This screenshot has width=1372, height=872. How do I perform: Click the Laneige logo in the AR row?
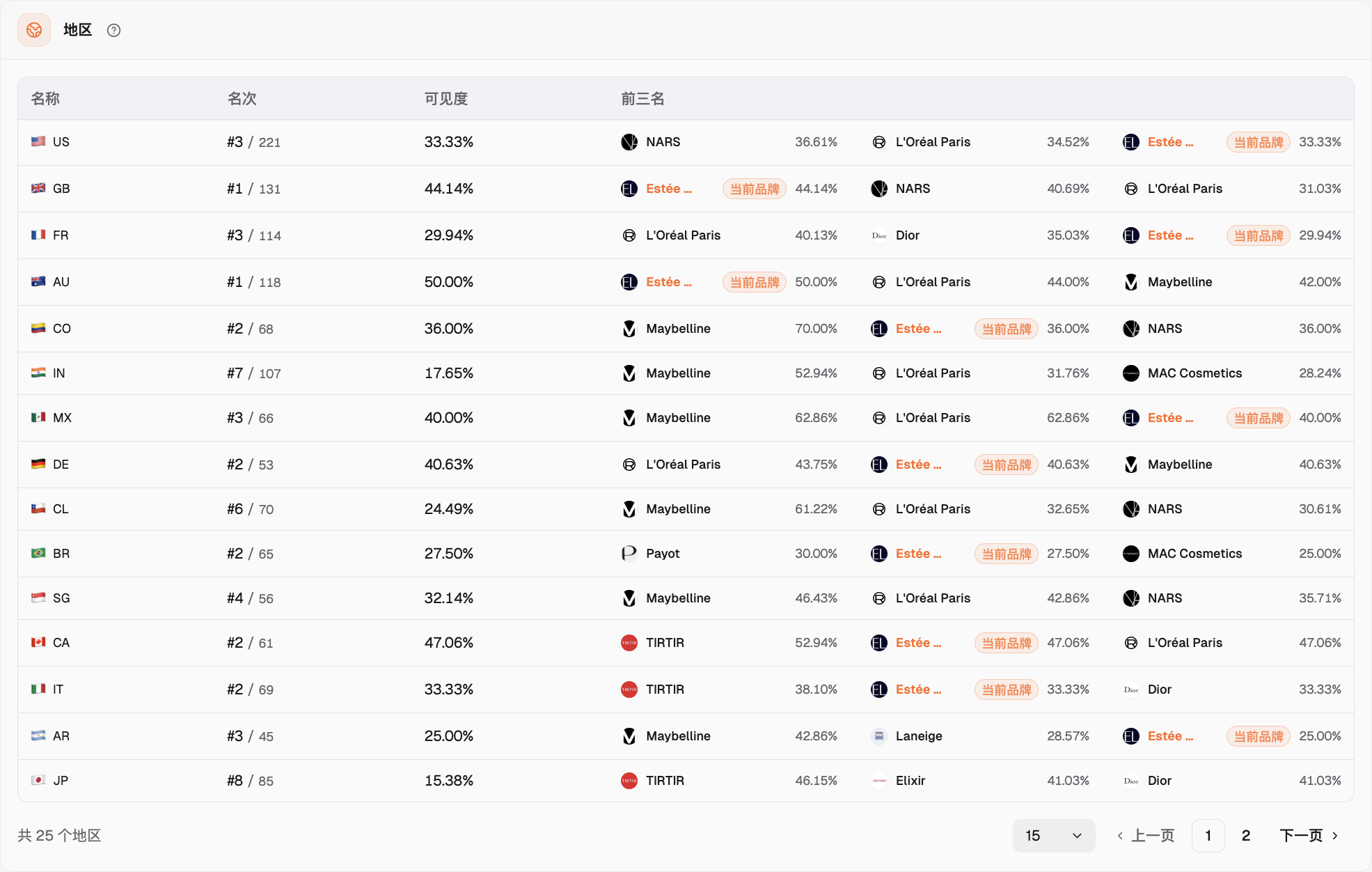pos(879,736)
